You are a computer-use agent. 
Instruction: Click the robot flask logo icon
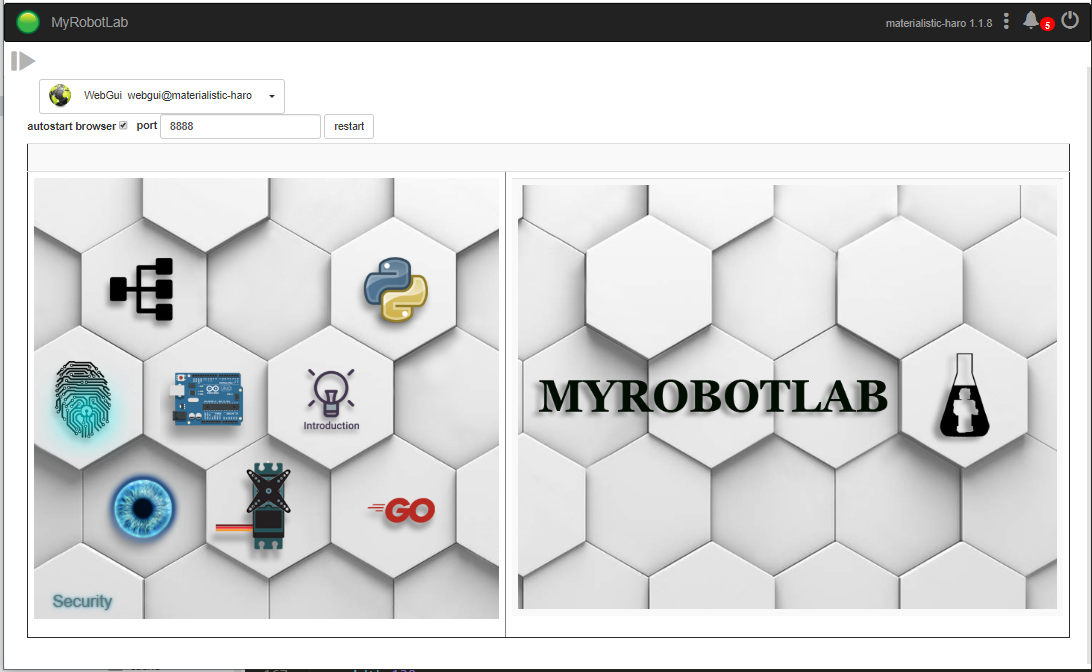[965, 395]
